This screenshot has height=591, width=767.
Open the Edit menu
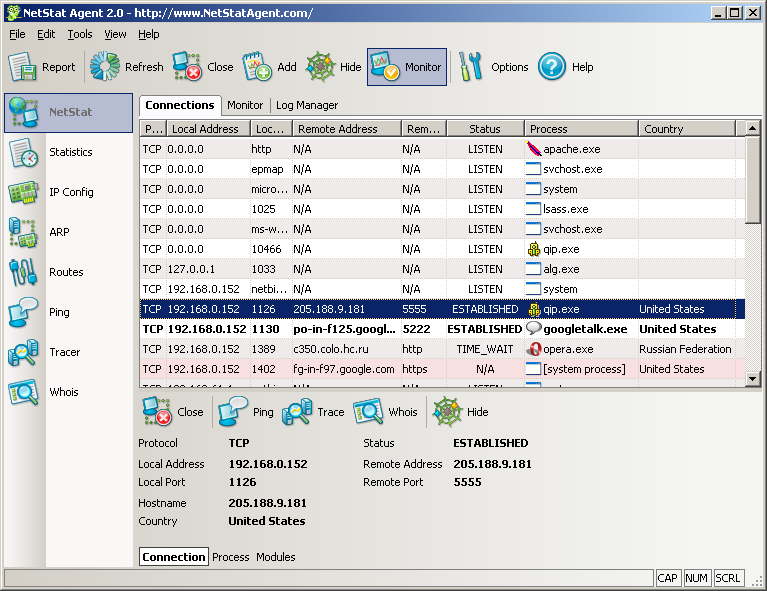point(46,34)
